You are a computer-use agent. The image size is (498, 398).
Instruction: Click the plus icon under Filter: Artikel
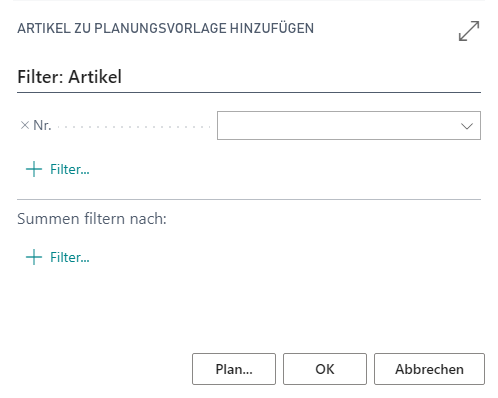(x=34, y=169)
